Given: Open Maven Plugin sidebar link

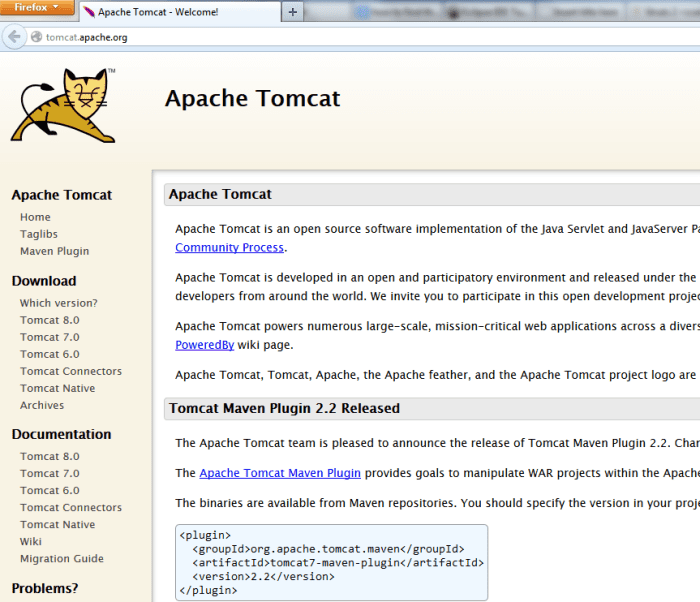Looking at the screenshot, I should 54,251.
